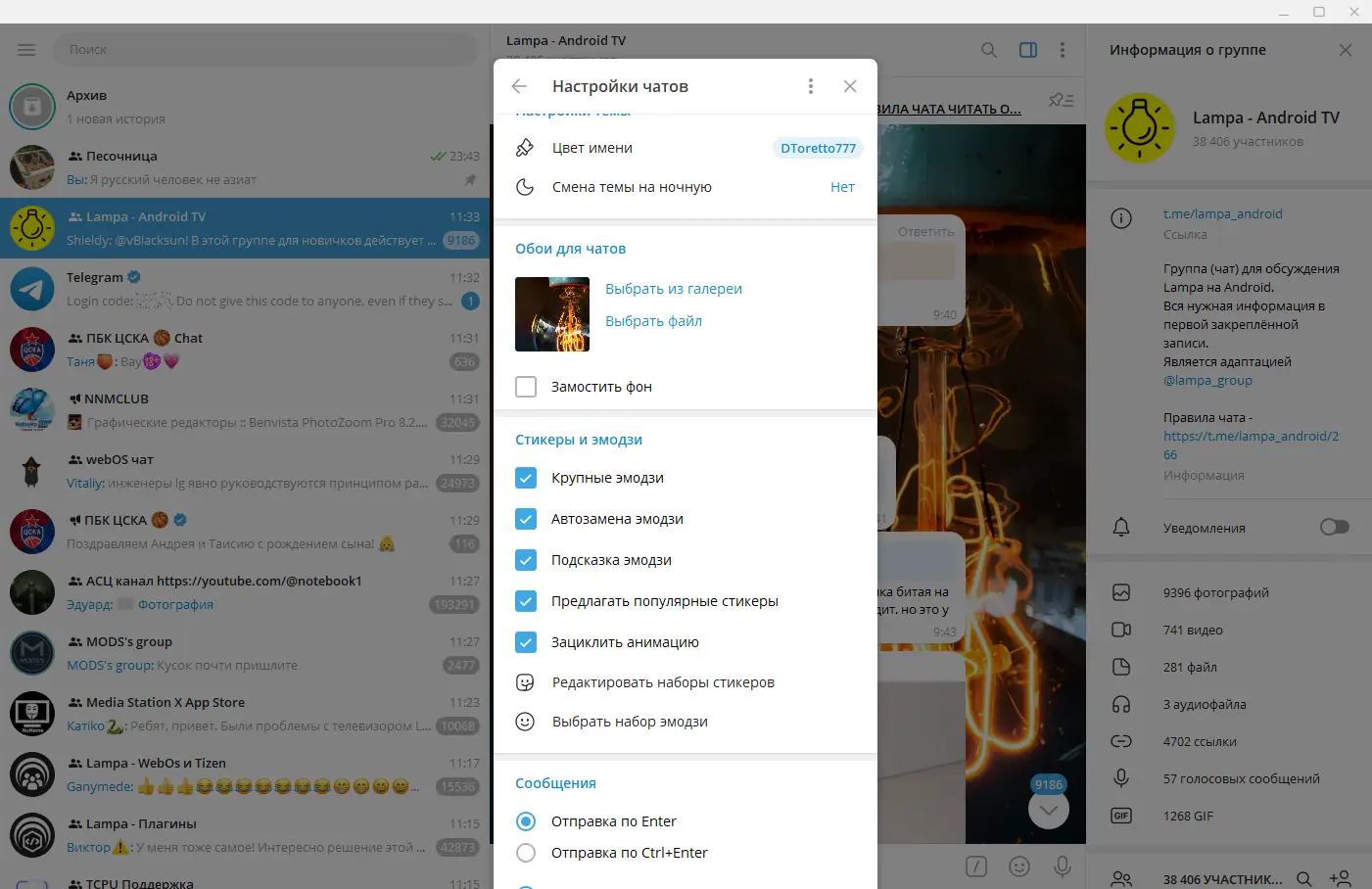The width and height of the screenshot is (1372, 889).
Task: Open NNMCLUB channel
Action: pos(245,410)
